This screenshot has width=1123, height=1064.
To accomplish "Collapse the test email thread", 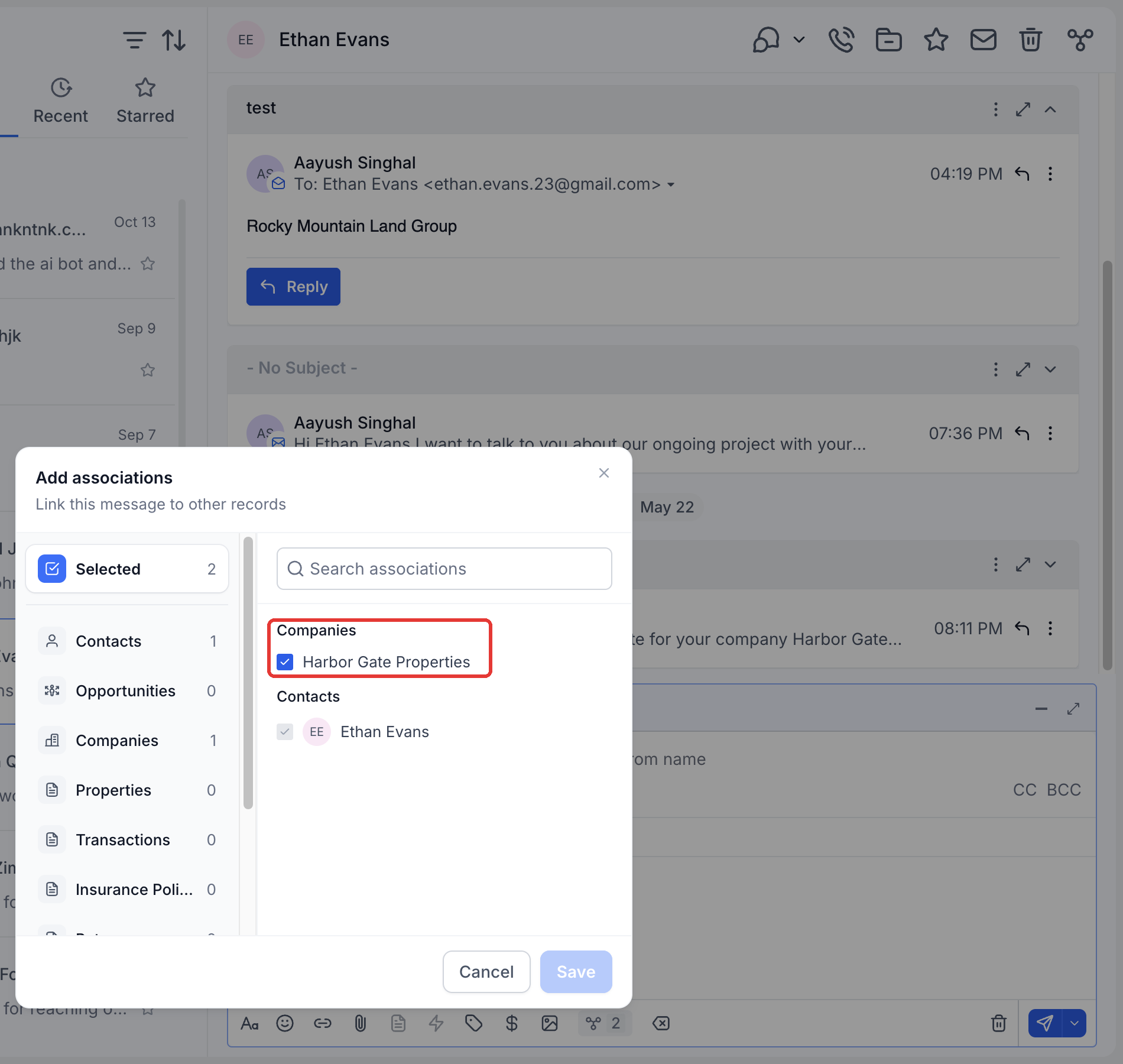I will 1050,109.
